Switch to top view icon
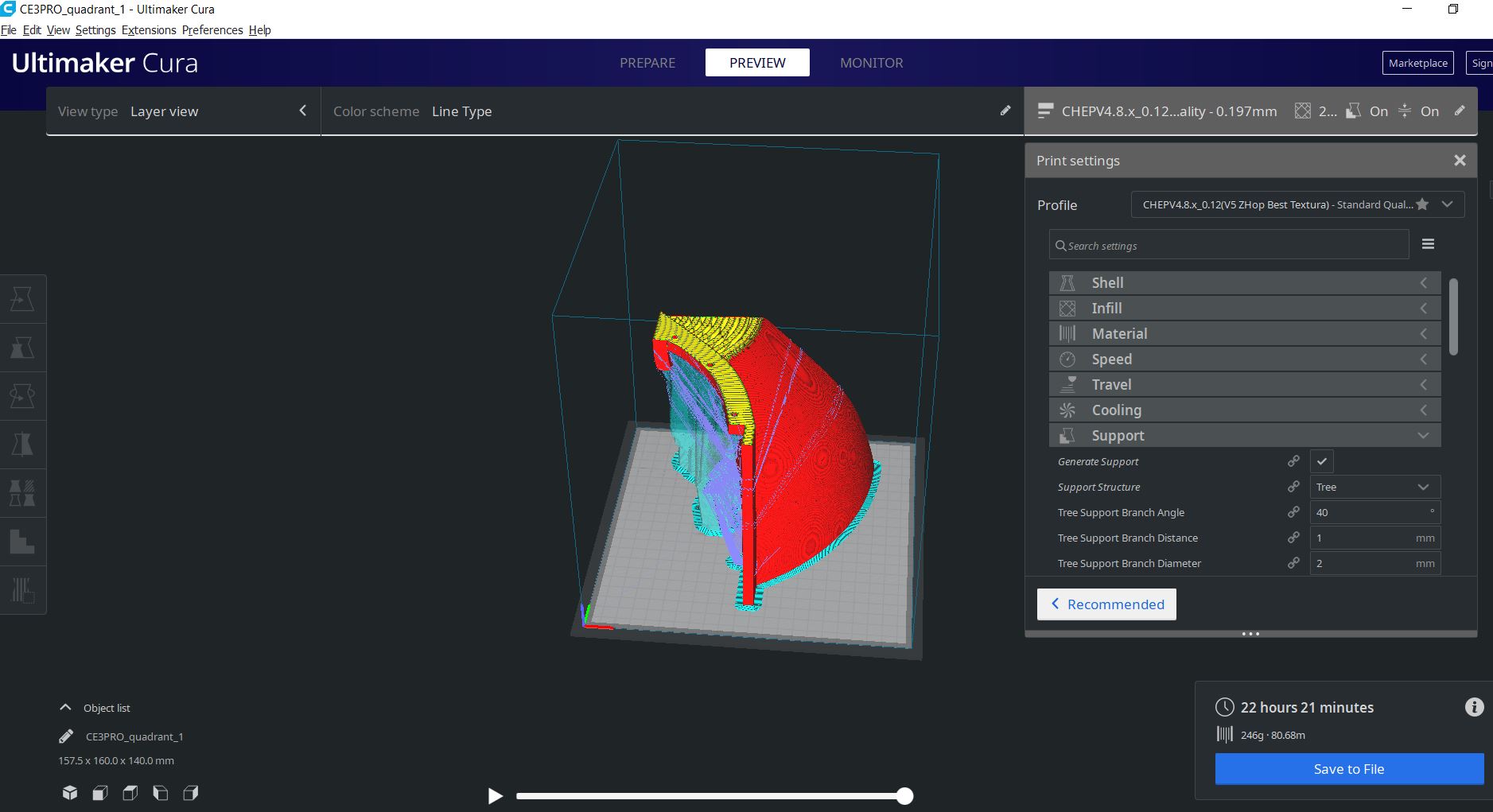Viewport: 1493px width, 812px height. coord(130,793)
